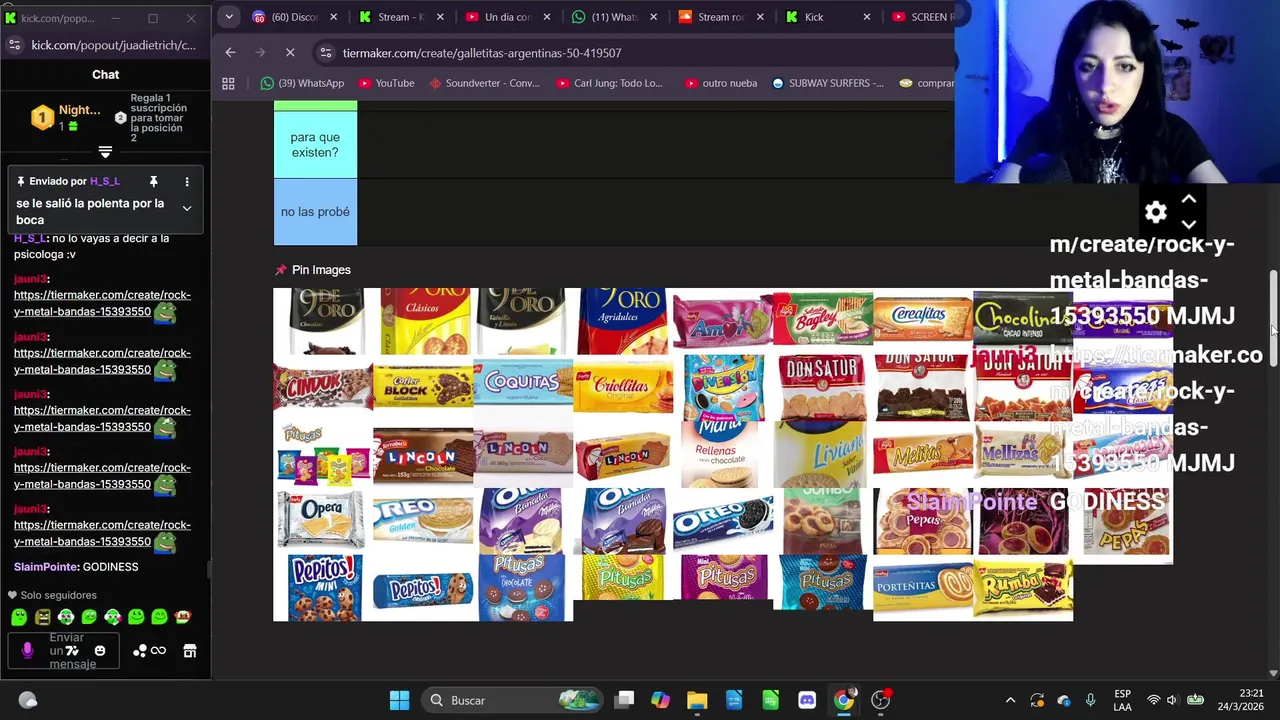Show hidden system tray icons
Screen dimensions: 1280x720
[x=1010, y=700]
